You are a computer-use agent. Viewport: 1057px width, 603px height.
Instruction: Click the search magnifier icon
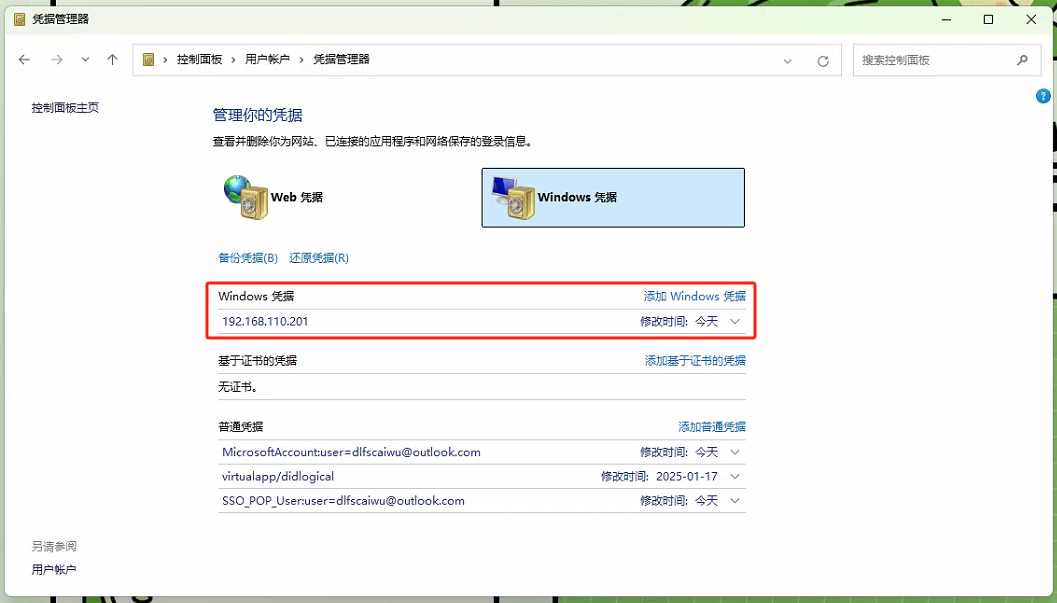(1023, 60)
